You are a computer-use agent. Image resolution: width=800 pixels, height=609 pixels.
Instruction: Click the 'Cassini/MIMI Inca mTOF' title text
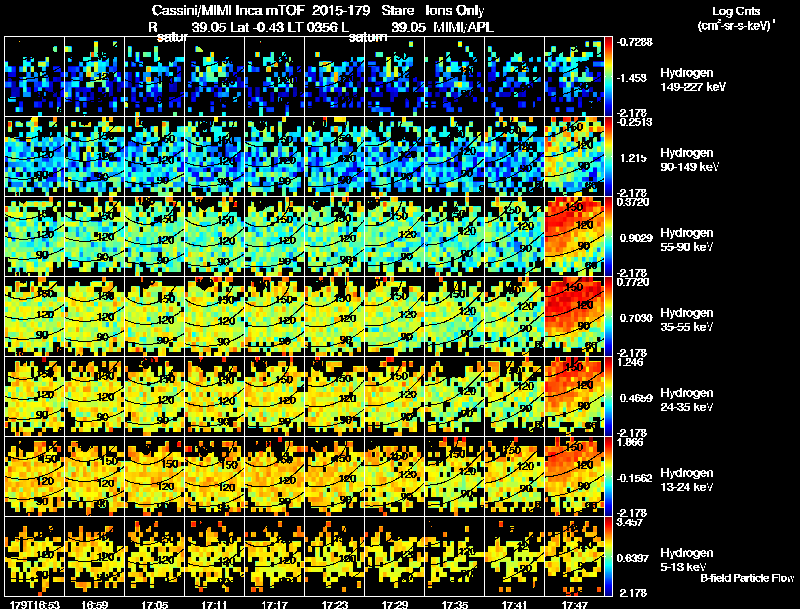pos(228,10)
